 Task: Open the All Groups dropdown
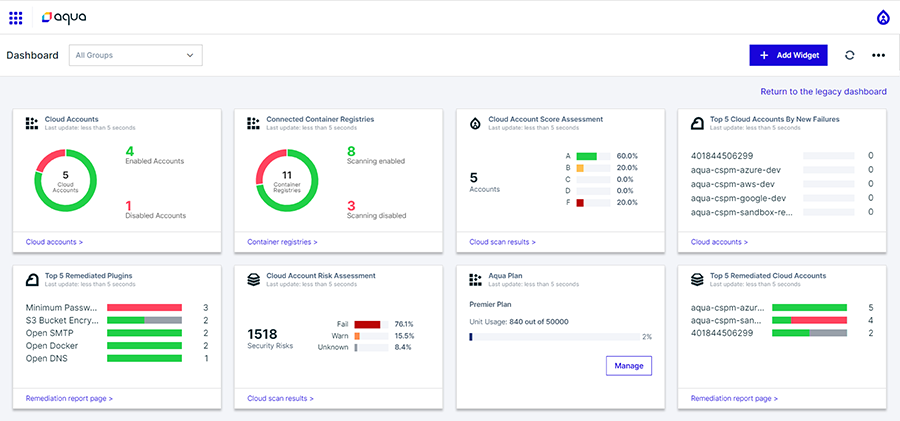pyautogui.click(x=135, y=55)
